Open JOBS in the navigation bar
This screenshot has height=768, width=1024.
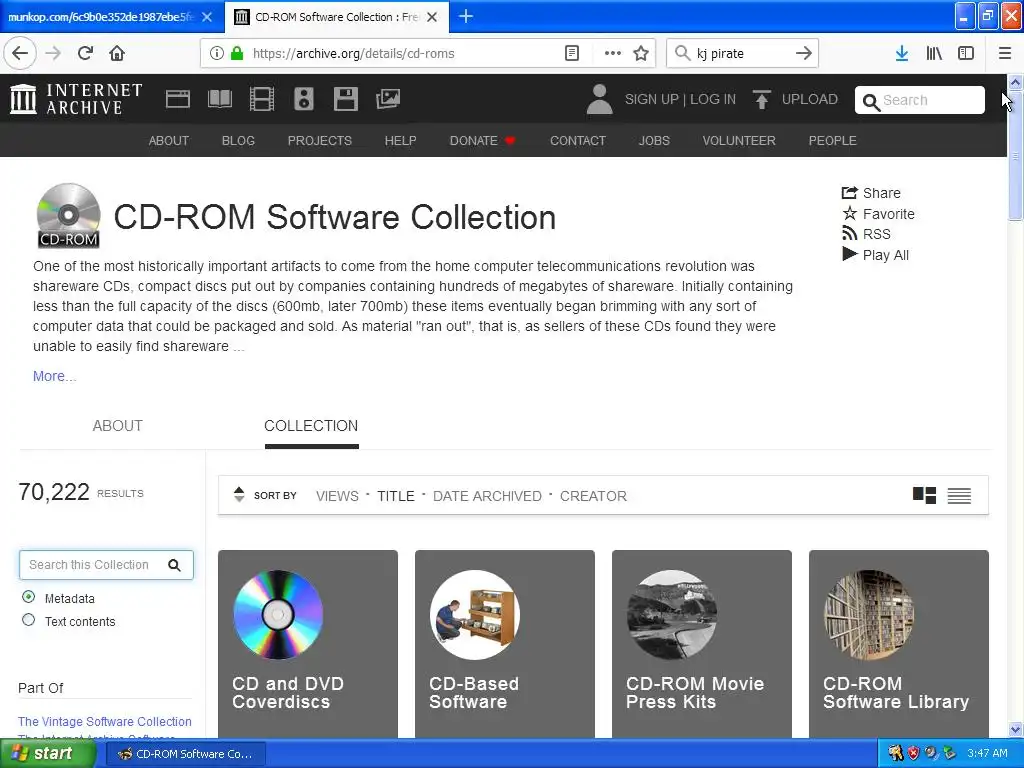[654, 140]
